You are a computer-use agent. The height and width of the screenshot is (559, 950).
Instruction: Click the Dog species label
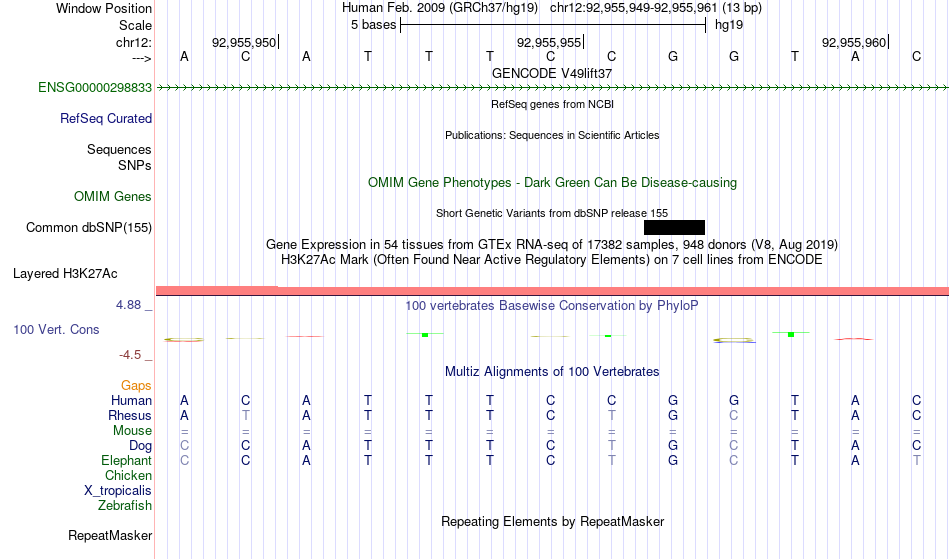click(x=141, y=446)
